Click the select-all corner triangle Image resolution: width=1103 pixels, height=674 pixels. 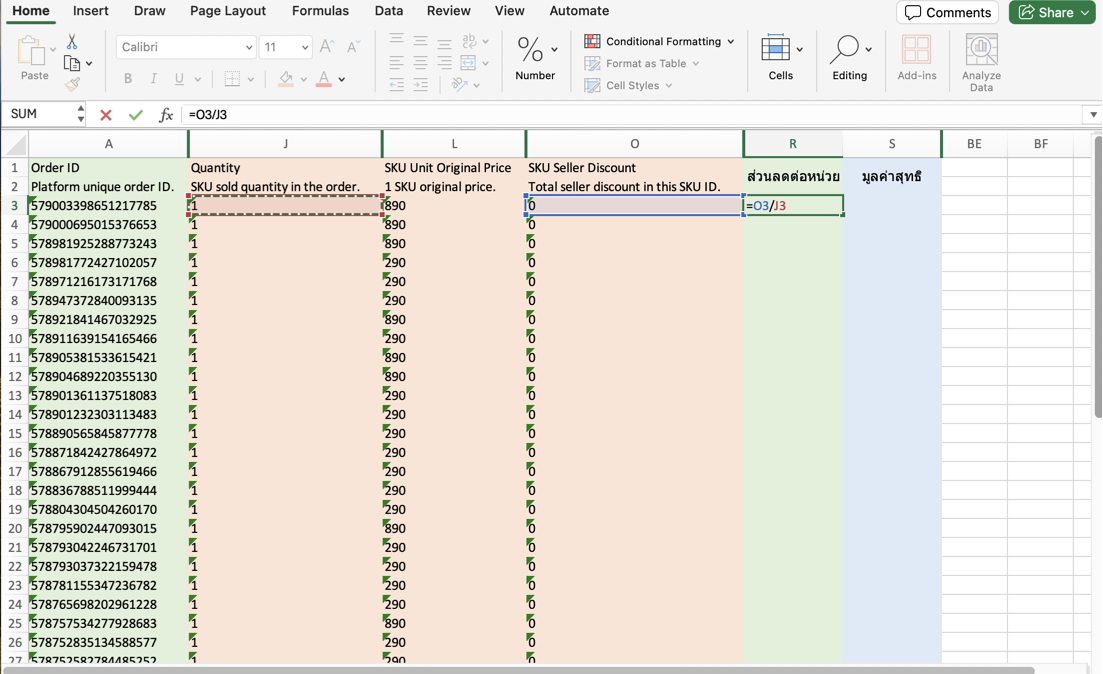15,144
